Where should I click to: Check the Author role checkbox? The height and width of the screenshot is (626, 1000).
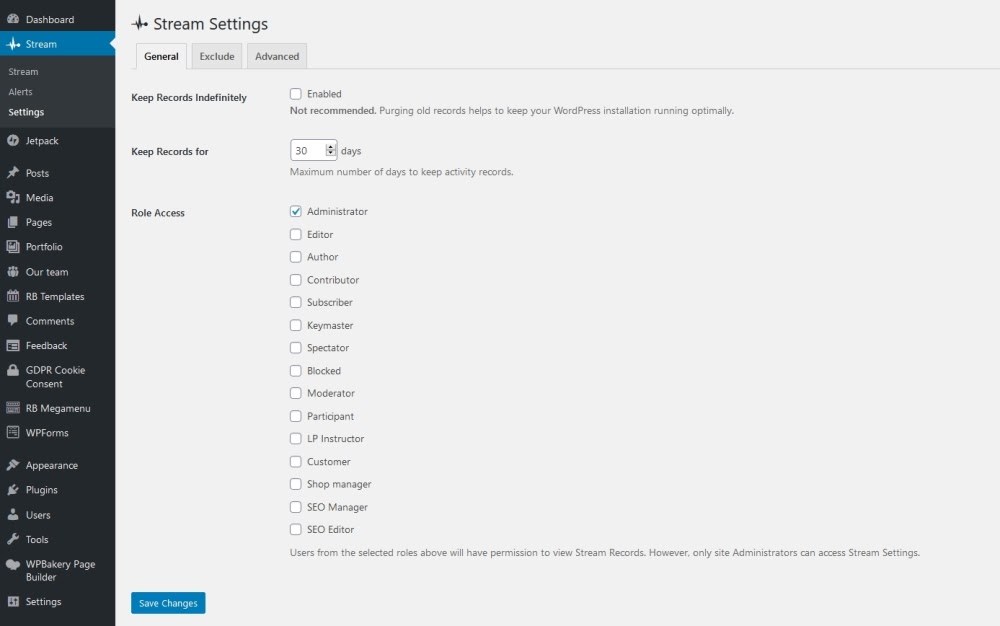295,257
